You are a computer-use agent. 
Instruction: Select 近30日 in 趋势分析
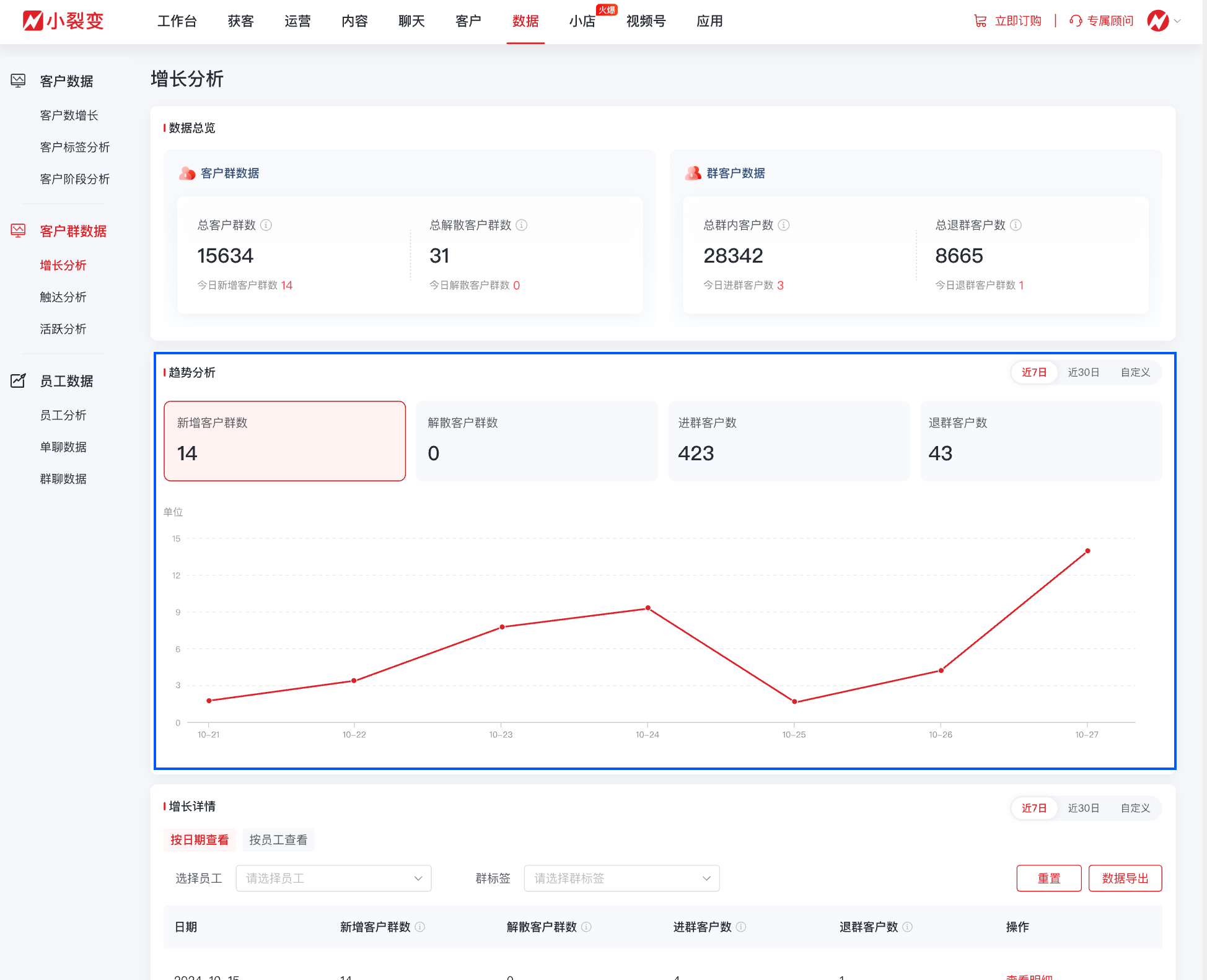pos(1084,372)
